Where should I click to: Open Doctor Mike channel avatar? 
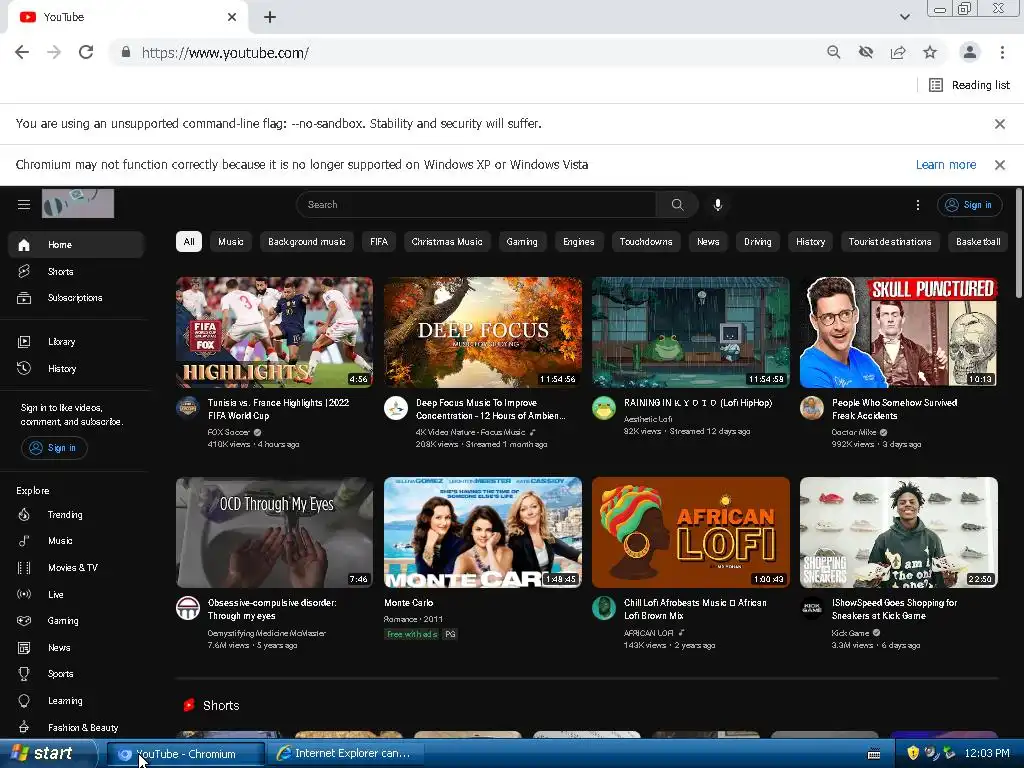point(812,408)
